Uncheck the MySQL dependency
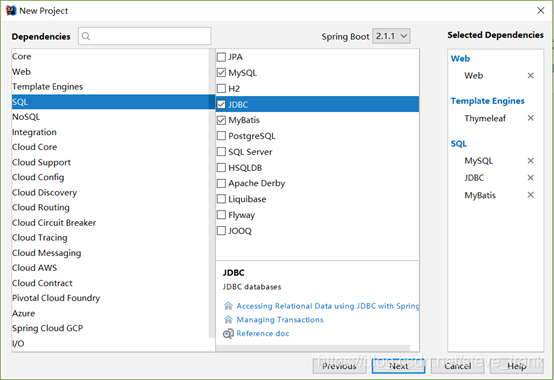The height and width of the screenshot is (380, 554). [x=221, y=73]
